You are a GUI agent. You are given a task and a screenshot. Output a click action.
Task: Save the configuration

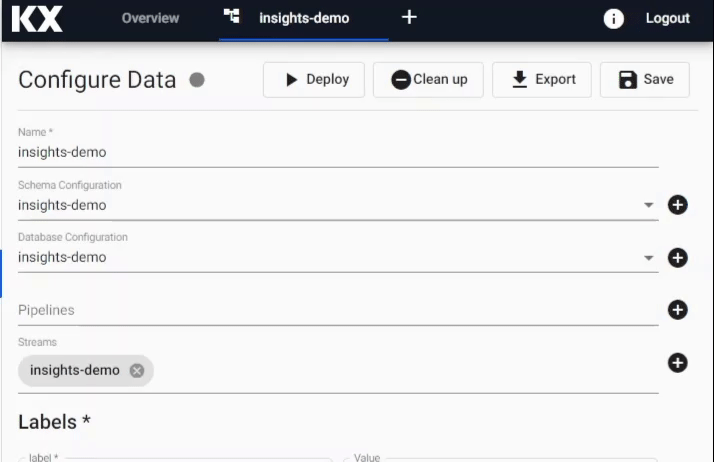pyautogui.click(x=645, y=80)
